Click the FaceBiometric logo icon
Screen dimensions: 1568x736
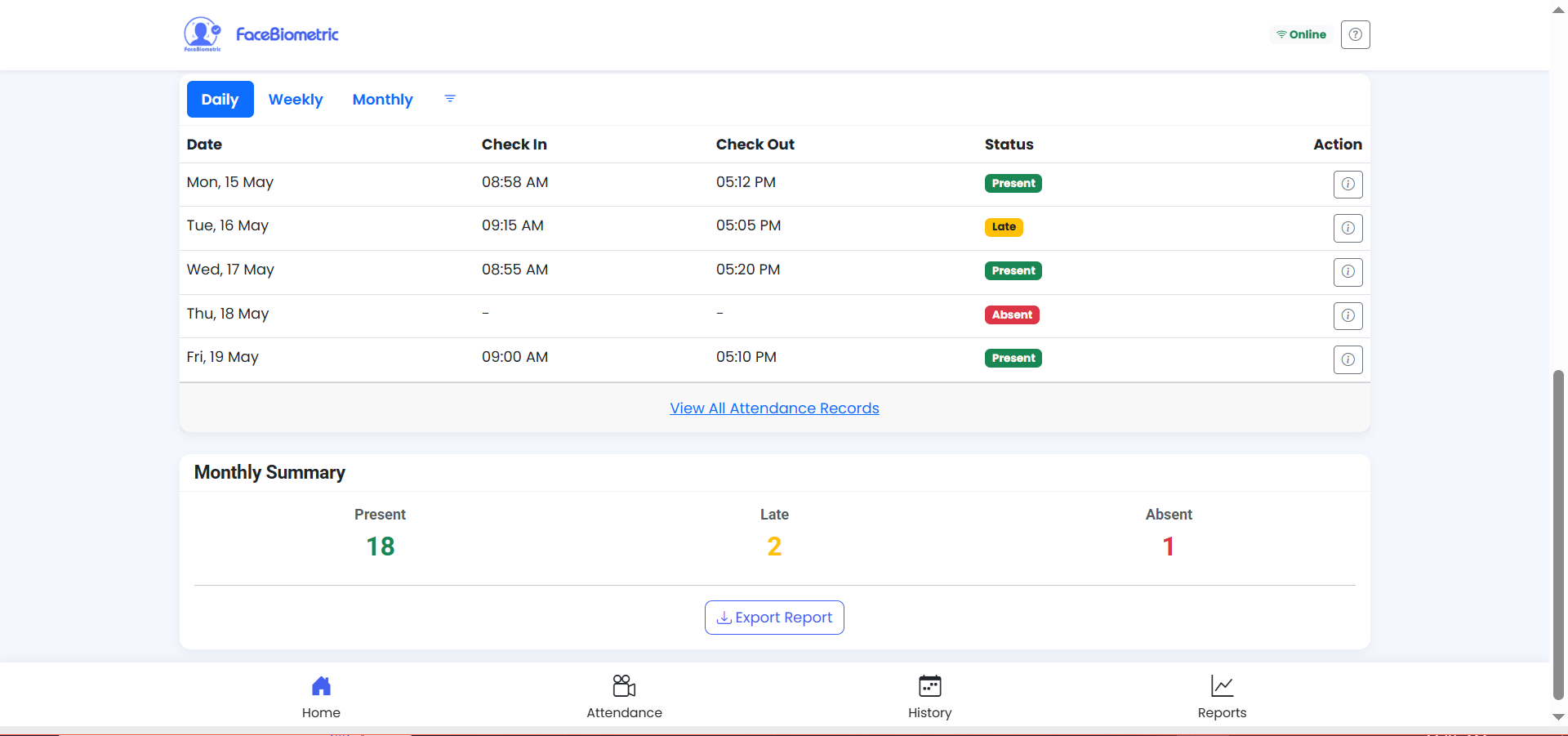point(203,34)
